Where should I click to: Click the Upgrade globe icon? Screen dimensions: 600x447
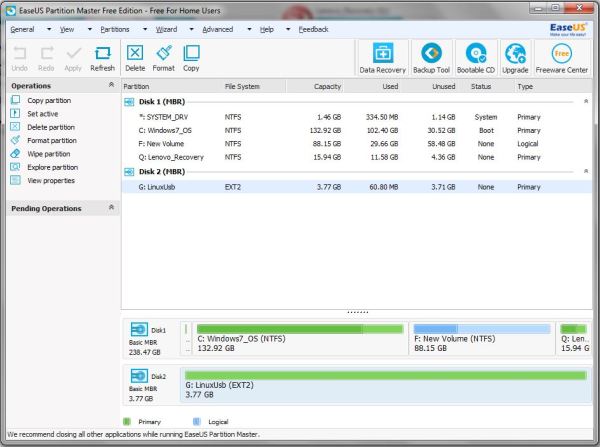point(515,53)
